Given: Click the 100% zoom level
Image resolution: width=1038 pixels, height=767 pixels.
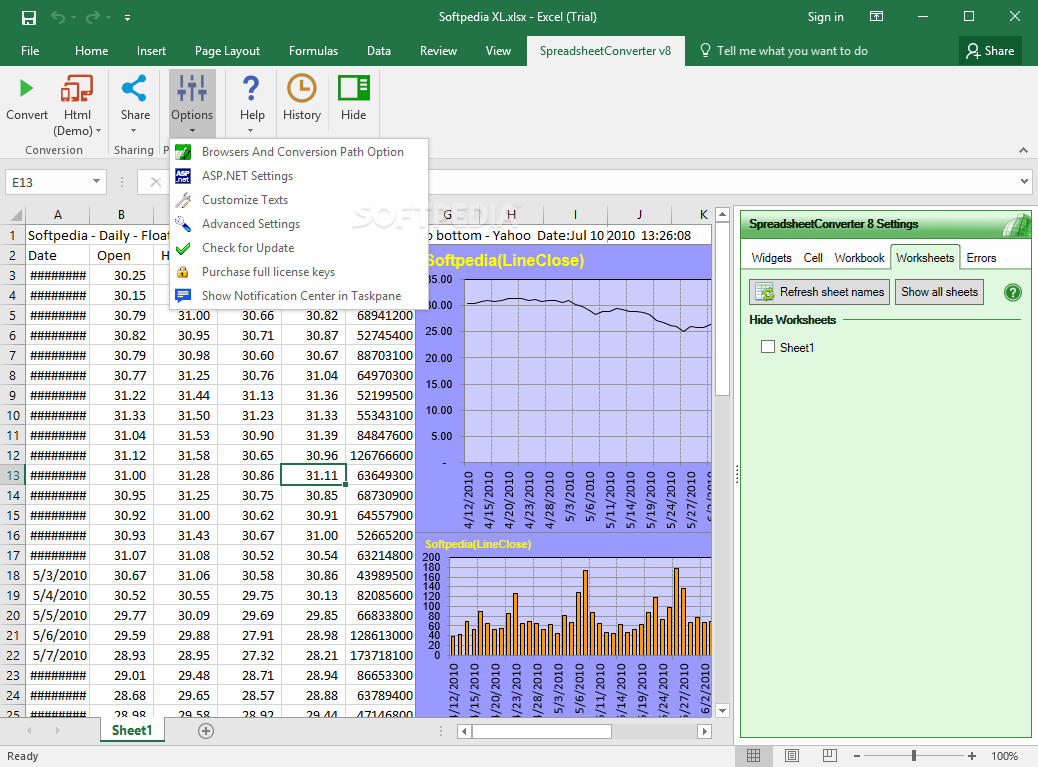Looking at the screenshot, I should point(1004,756).
